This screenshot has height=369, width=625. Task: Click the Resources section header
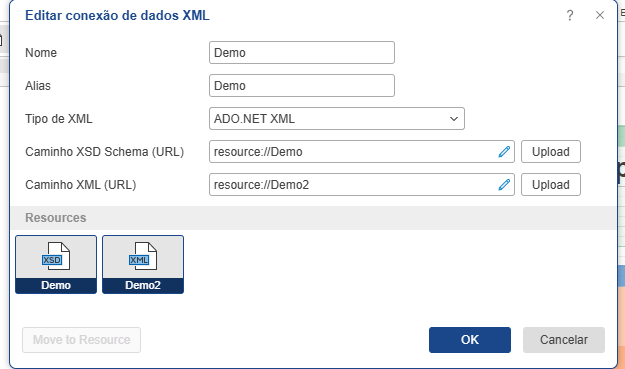point(314,218)
